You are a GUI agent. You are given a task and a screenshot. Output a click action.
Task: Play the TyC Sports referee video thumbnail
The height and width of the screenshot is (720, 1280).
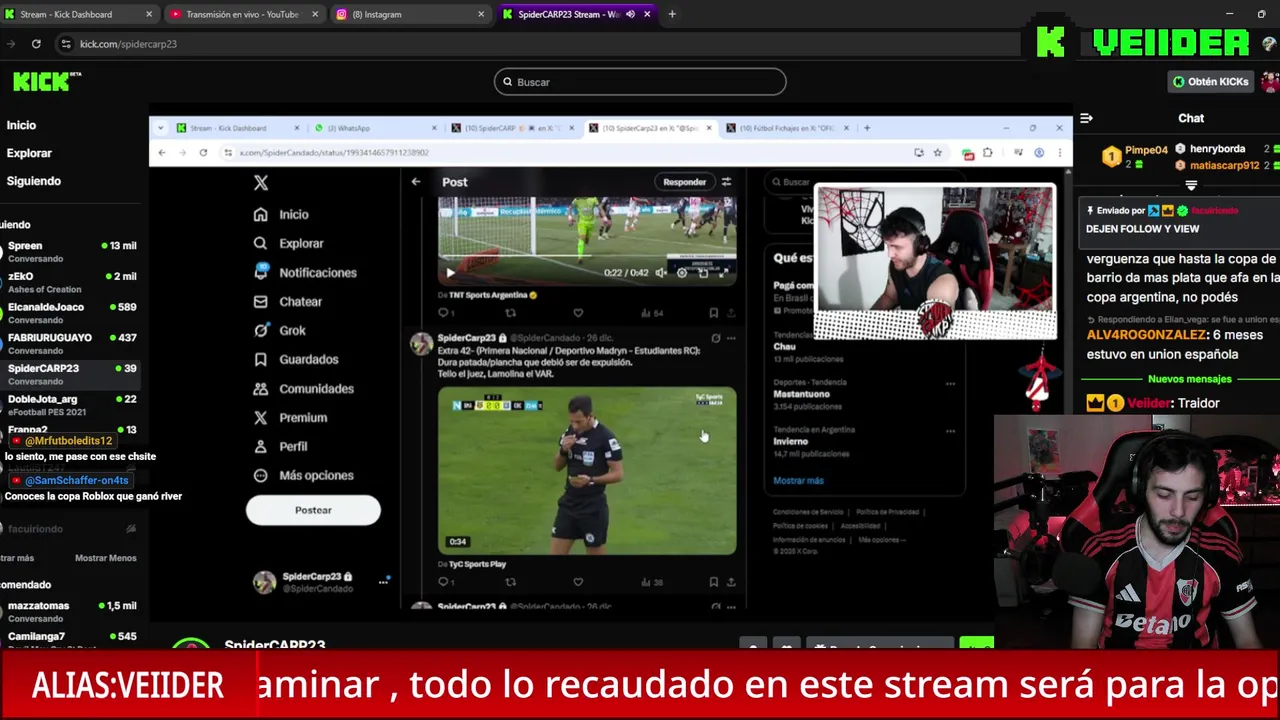(x=587, y=471)
